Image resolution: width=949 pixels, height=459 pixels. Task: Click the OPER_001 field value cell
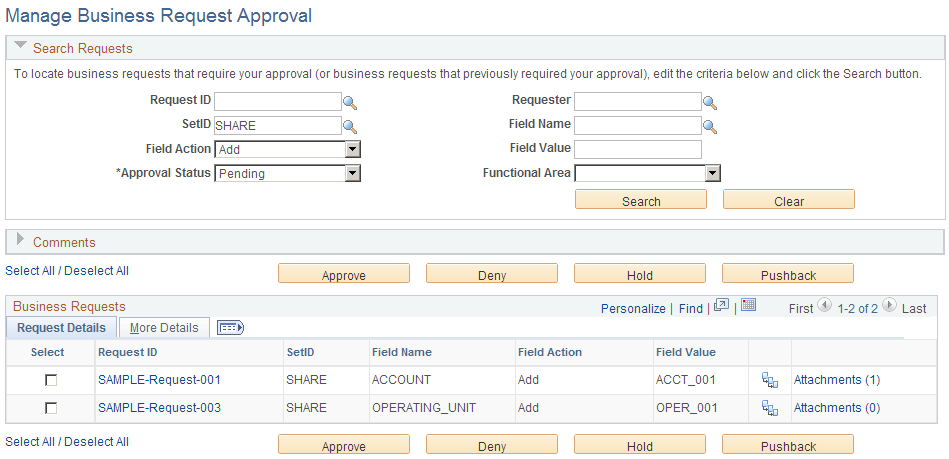pyautogui.click(x=687, y=408)
